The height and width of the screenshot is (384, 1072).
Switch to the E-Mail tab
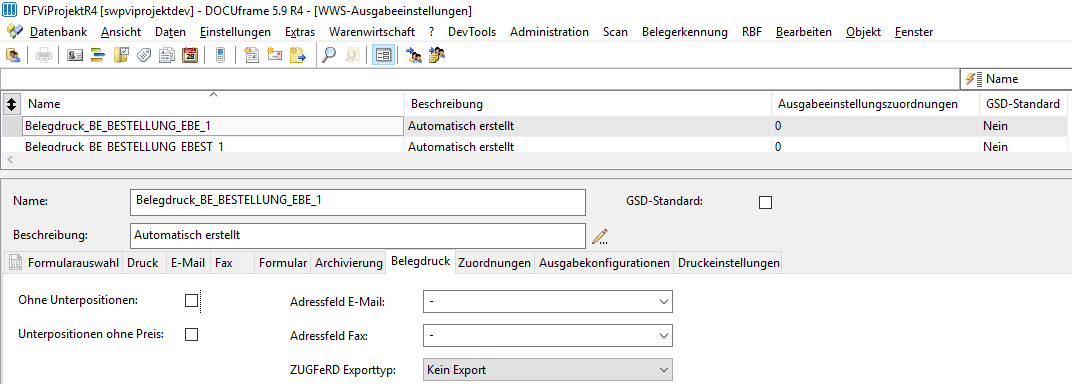188,262
